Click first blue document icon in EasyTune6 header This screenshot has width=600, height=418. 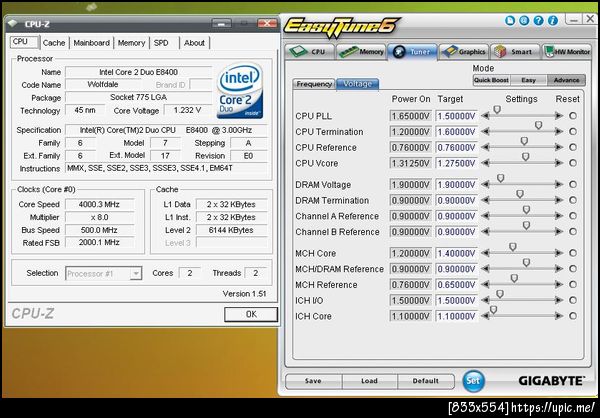coord(510,20)
